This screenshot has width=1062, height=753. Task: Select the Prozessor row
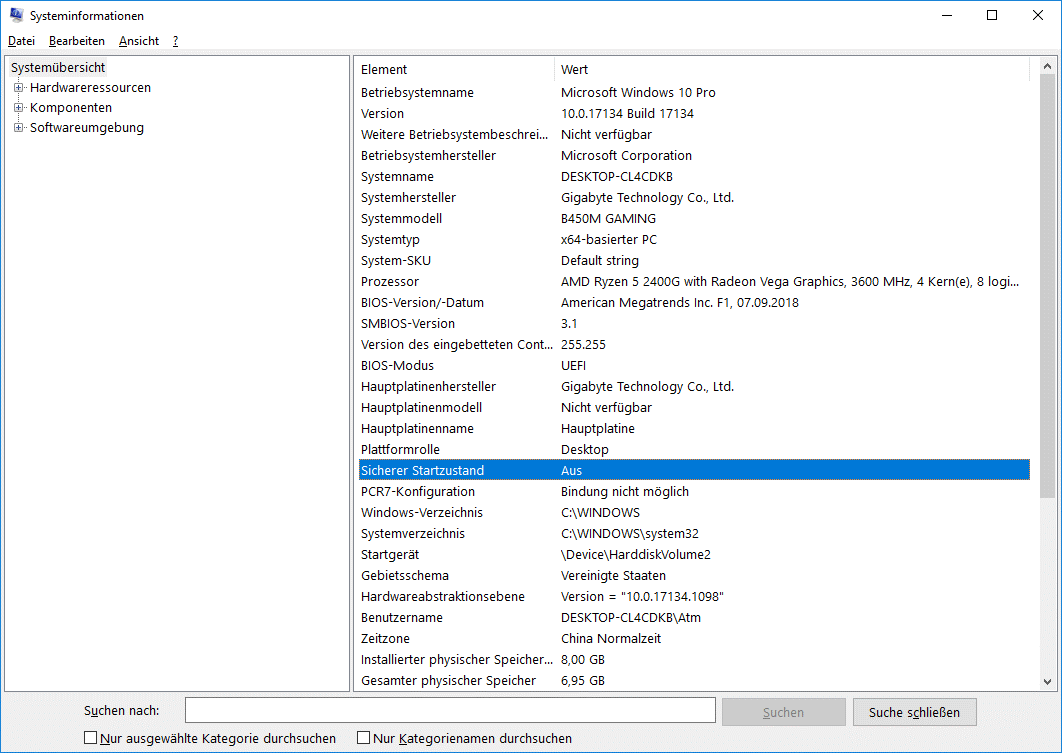tap(694, 282)
